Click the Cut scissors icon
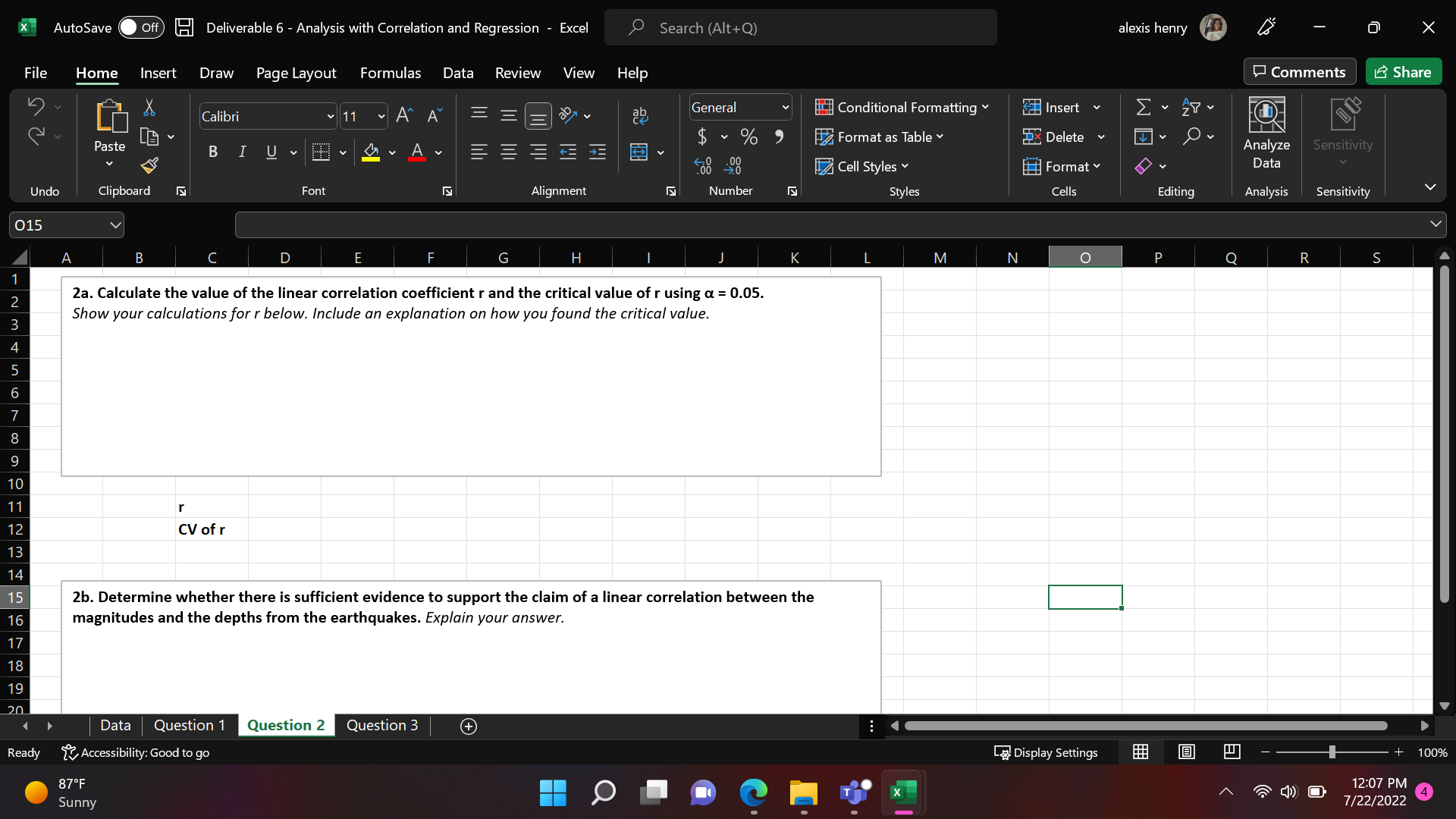 click(x=149, y=108)
